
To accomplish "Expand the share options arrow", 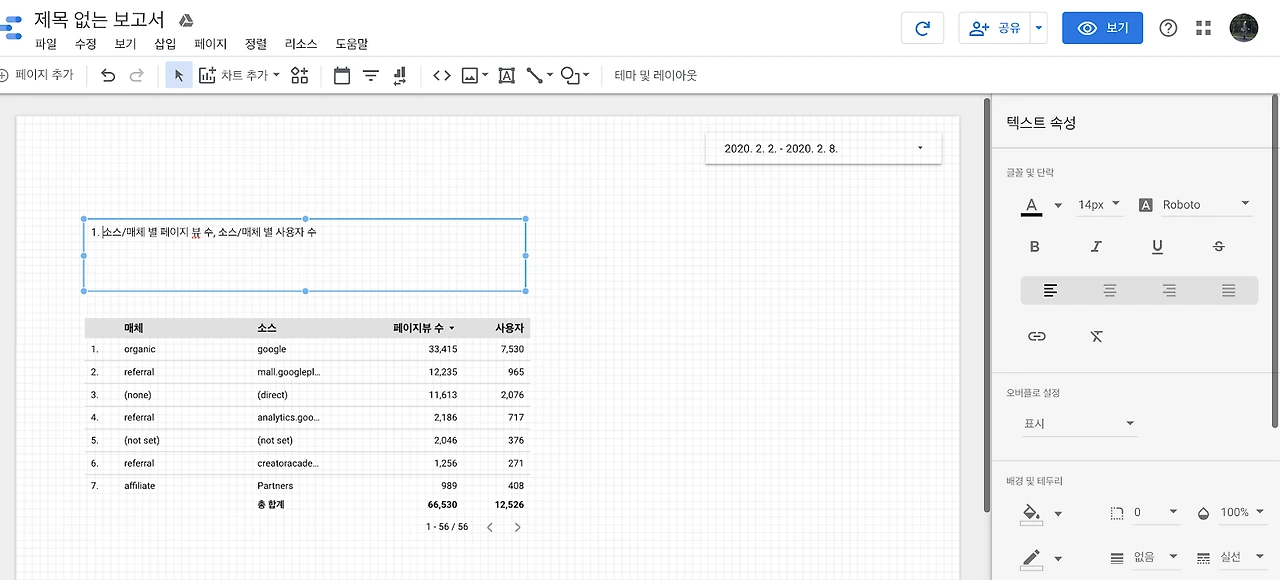I will (x=1039, y=28).
